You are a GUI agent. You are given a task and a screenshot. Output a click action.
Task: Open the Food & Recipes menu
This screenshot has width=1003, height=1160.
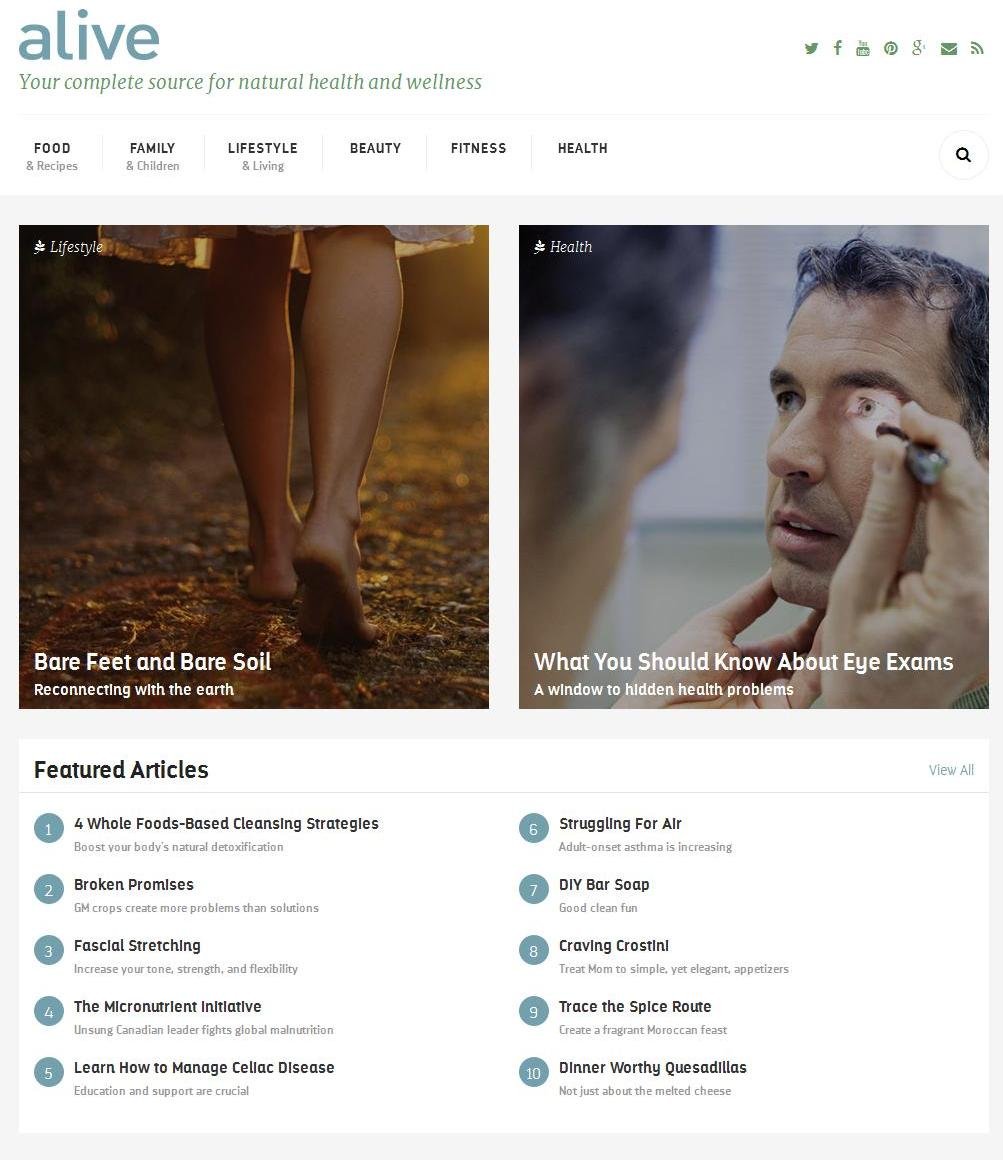point(52,156)
